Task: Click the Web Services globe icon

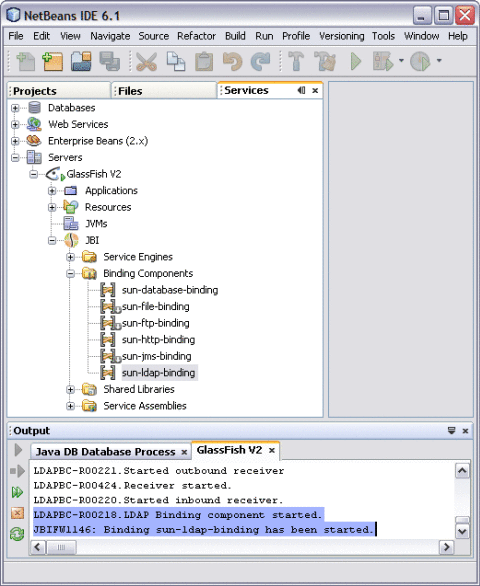Action: pos(34,124)
